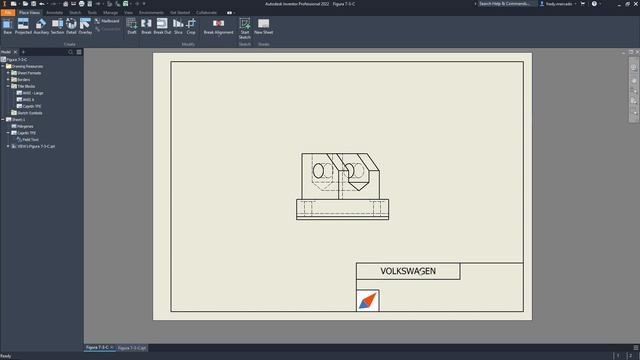
Task: Switch to the Annotate ribbon tab
Action: point(54,13)
